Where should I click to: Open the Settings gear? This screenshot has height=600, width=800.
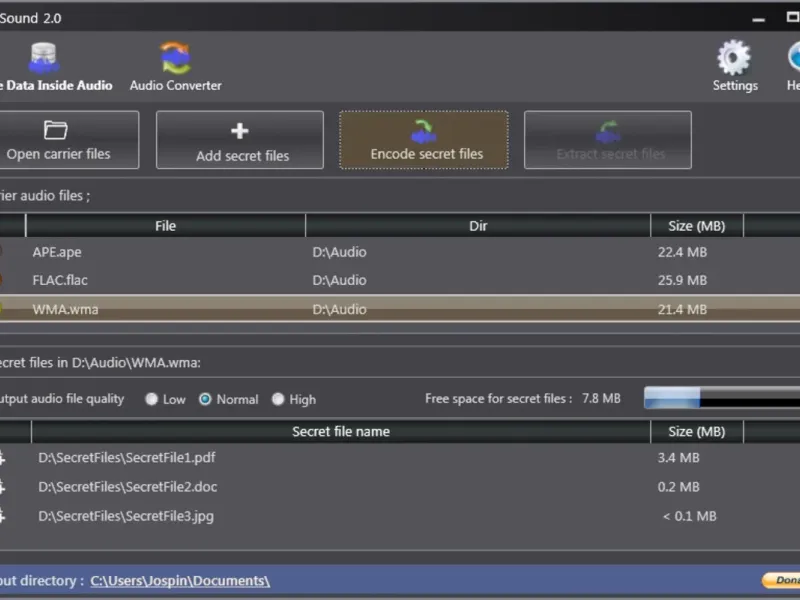click(735, 66)
